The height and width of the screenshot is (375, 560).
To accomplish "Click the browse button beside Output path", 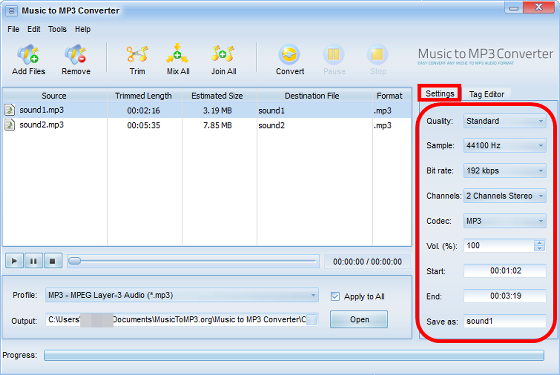I will tap(312, 320).
